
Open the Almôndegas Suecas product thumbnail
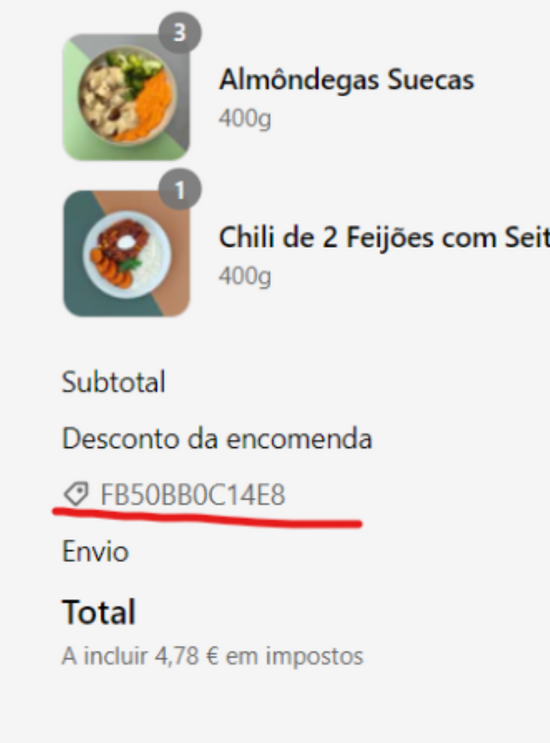pos(126,97)
